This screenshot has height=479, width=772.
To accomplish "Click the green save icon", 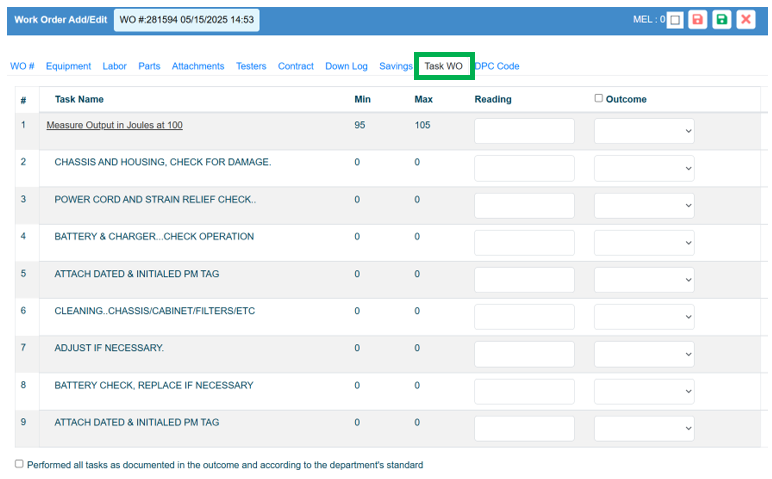I will point(721,20).
